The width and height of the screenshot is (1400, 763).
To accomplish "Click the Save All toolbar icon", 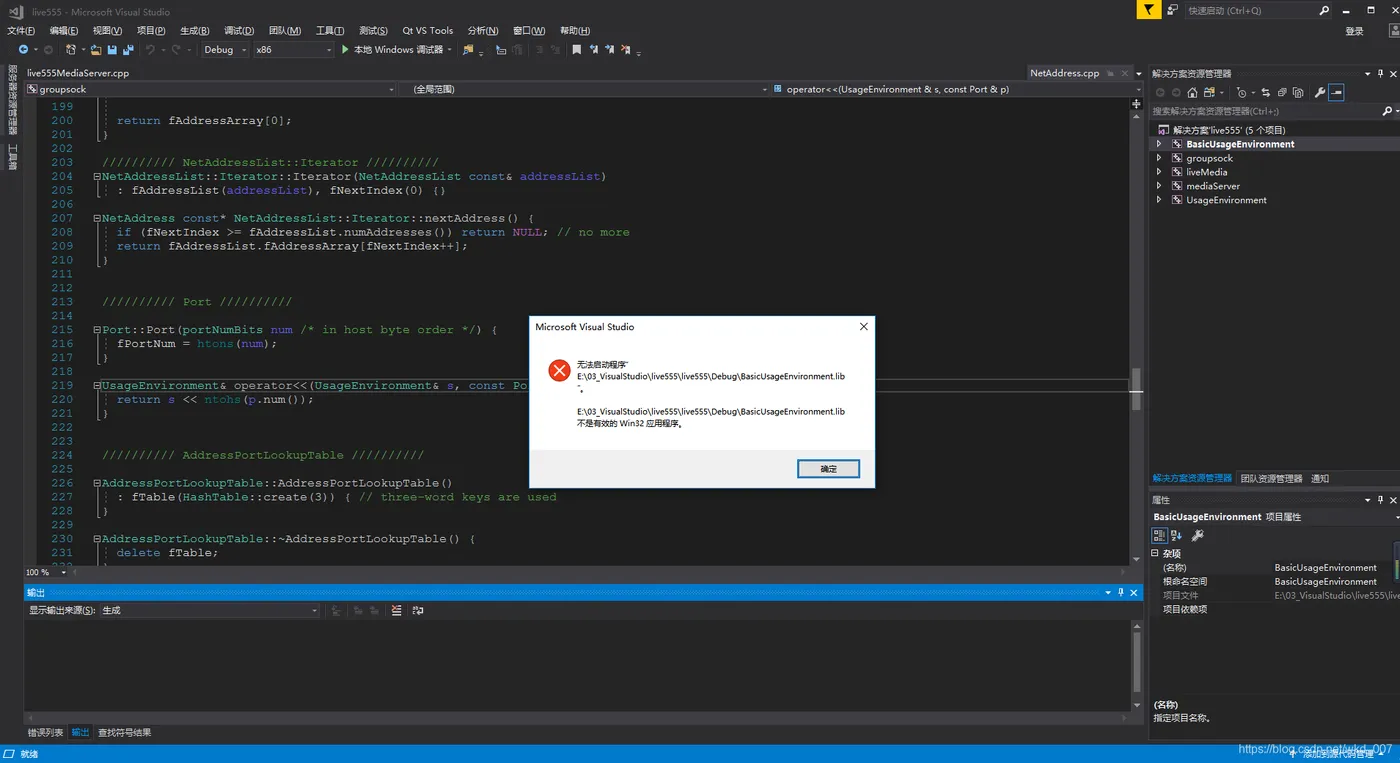I will (x=127, y=50).
